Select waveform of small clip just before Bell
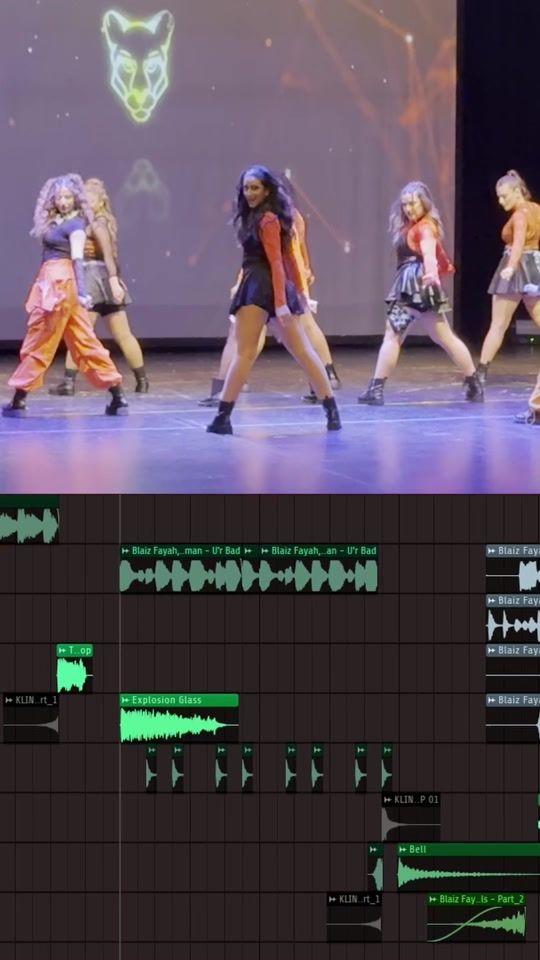 pyautogui.click(x=376, y=874)
